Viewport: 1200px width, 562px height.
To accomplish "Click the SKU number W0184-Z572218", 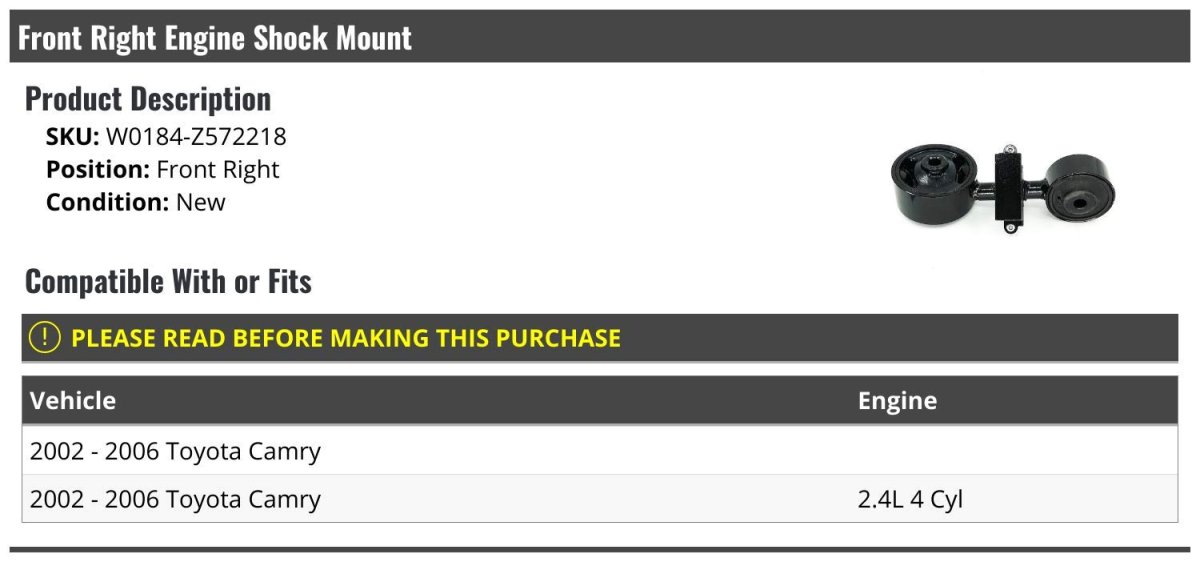I will click(196, 137).
